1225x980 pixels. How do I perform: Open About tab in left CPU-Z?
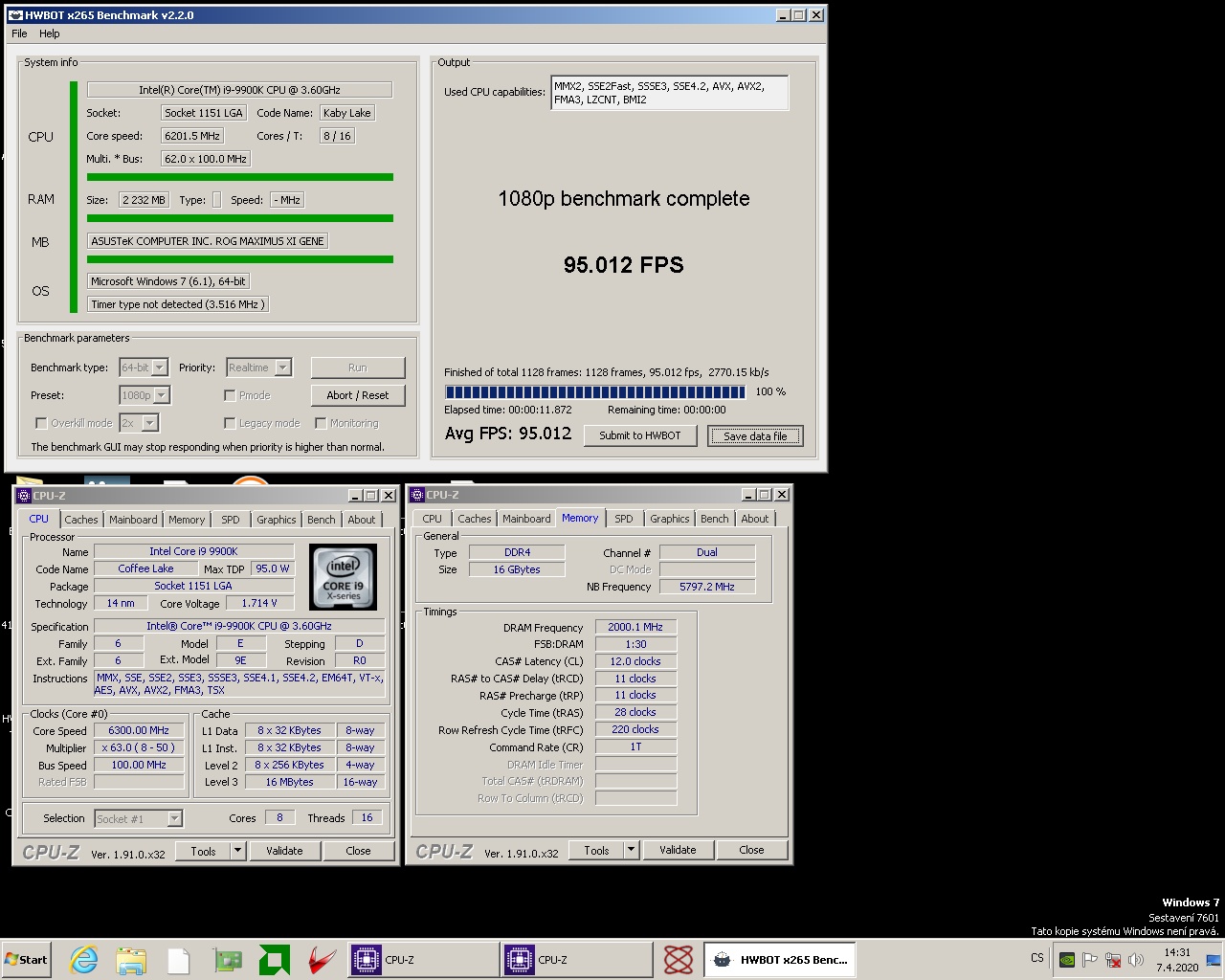[362, 520]
